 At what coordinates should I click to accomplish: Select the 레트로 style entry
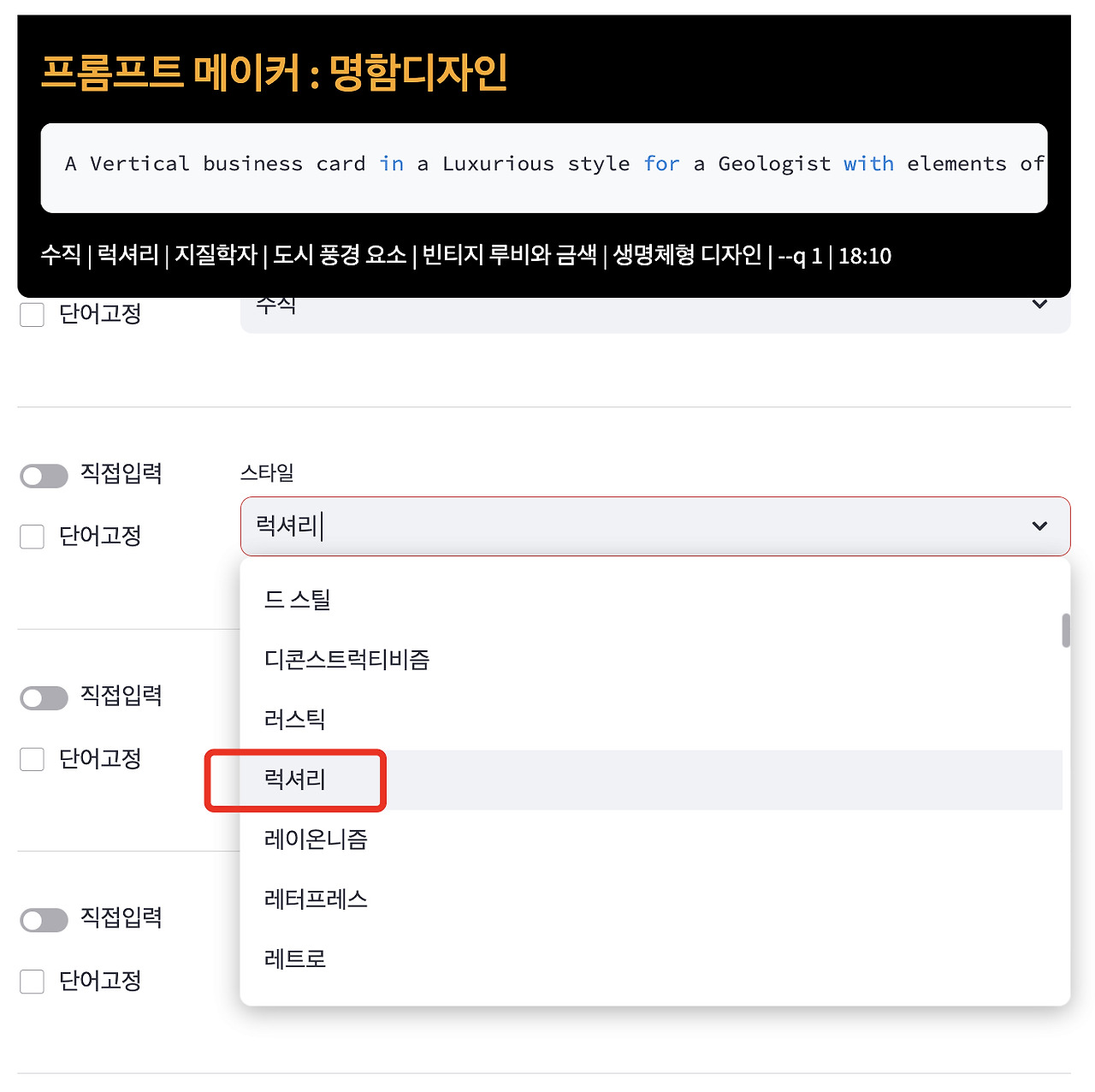pyautogui.click(x=293, y=959)
